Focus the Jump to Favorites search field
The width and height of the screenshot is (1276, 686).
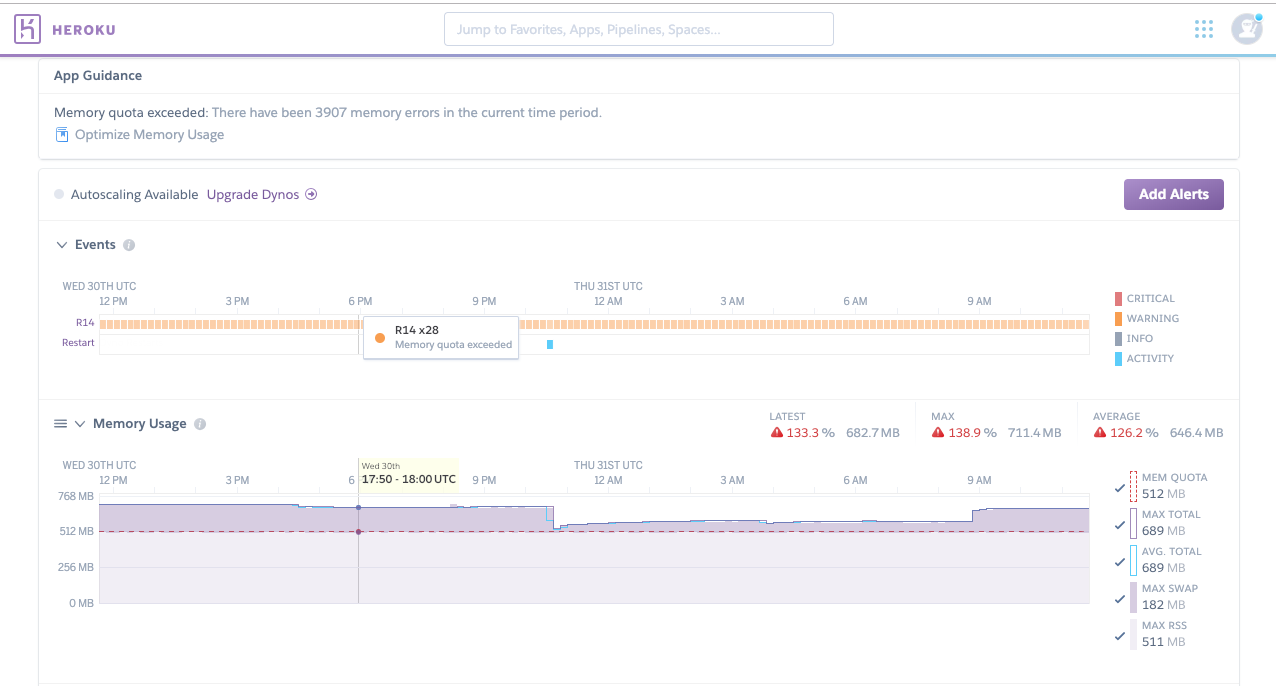point(638,29)
